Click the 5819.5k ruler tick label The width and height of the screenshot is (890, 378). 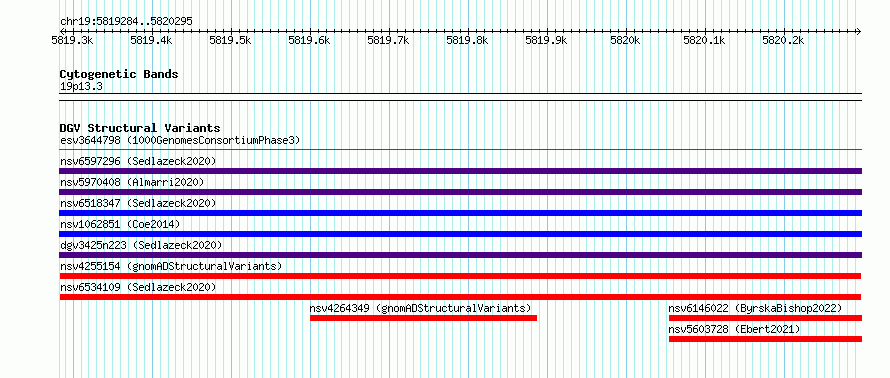(x=230, y=40)
